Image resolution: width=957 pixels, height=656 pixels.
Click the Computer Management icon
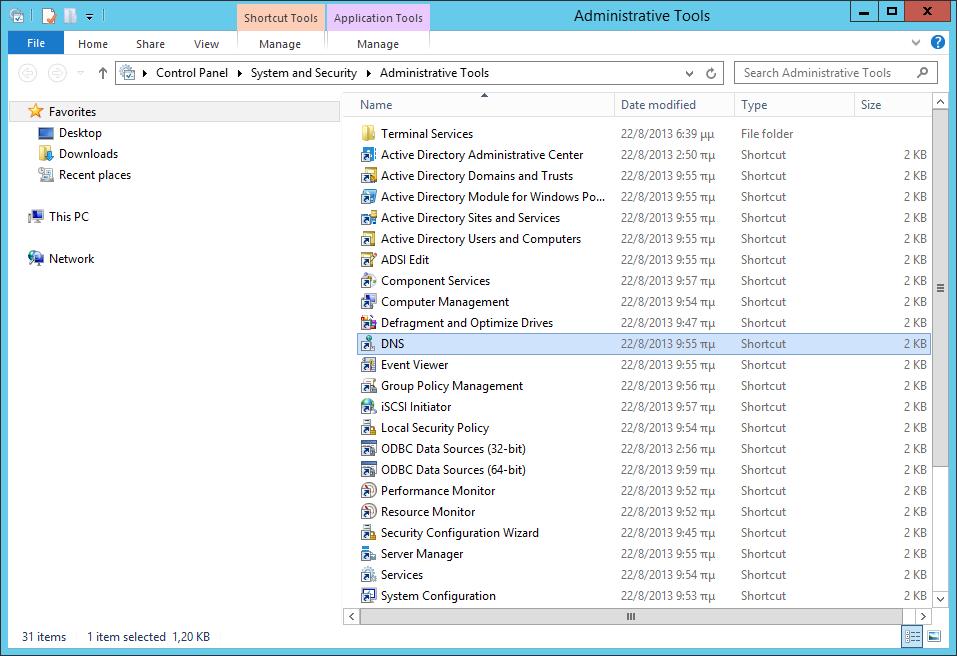(368, 301)
